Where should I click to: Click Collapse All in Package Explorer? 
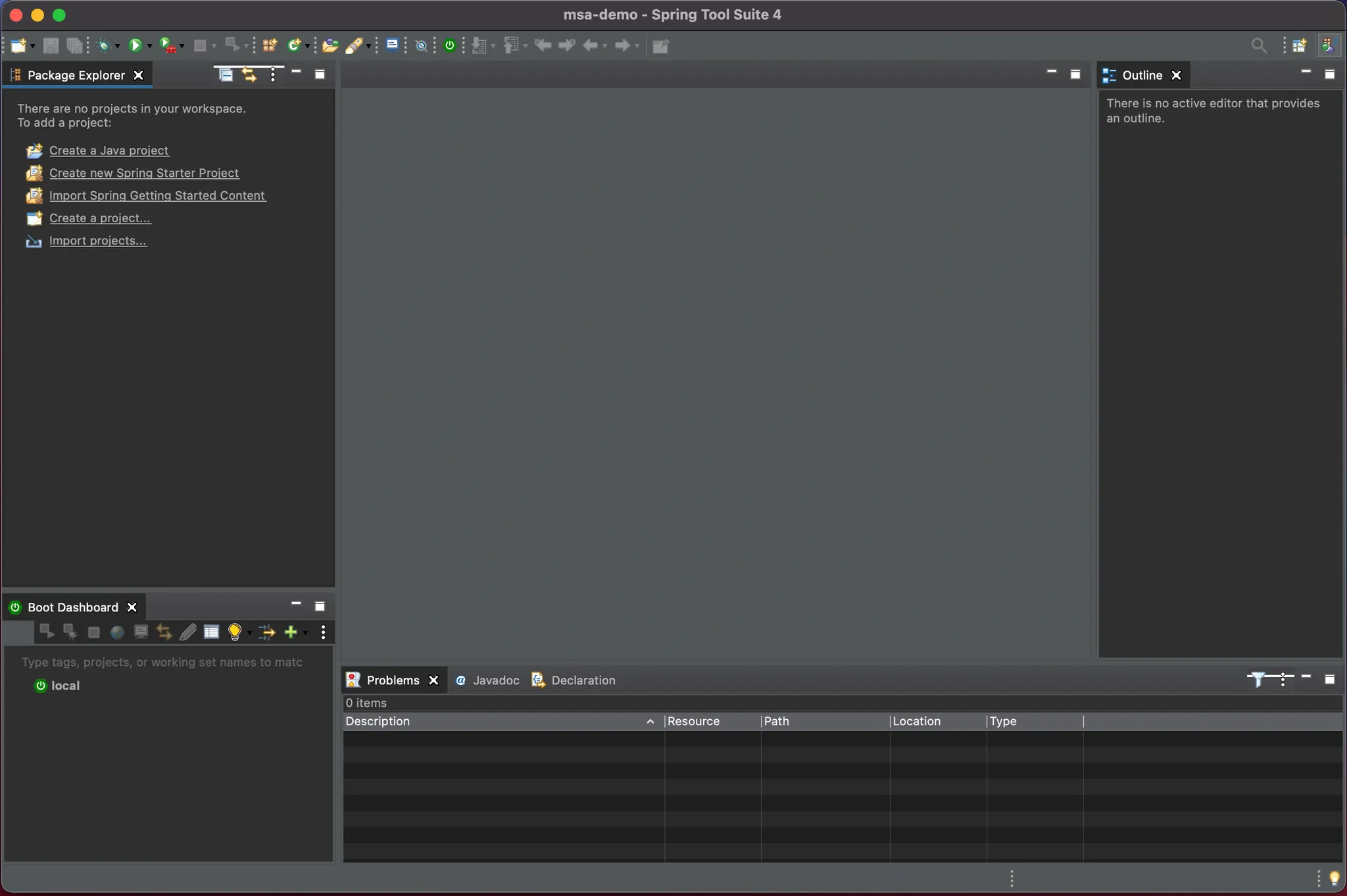[x=226, y=75]
